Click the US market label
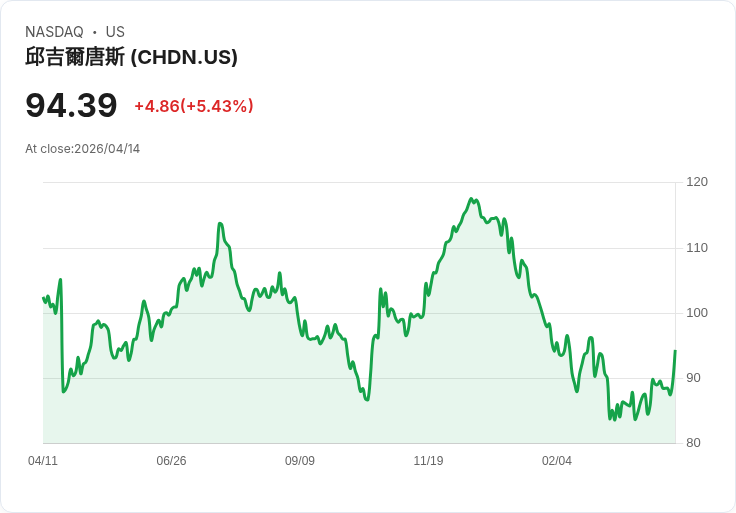The image size is (736, 513). (x=115, y=32)
